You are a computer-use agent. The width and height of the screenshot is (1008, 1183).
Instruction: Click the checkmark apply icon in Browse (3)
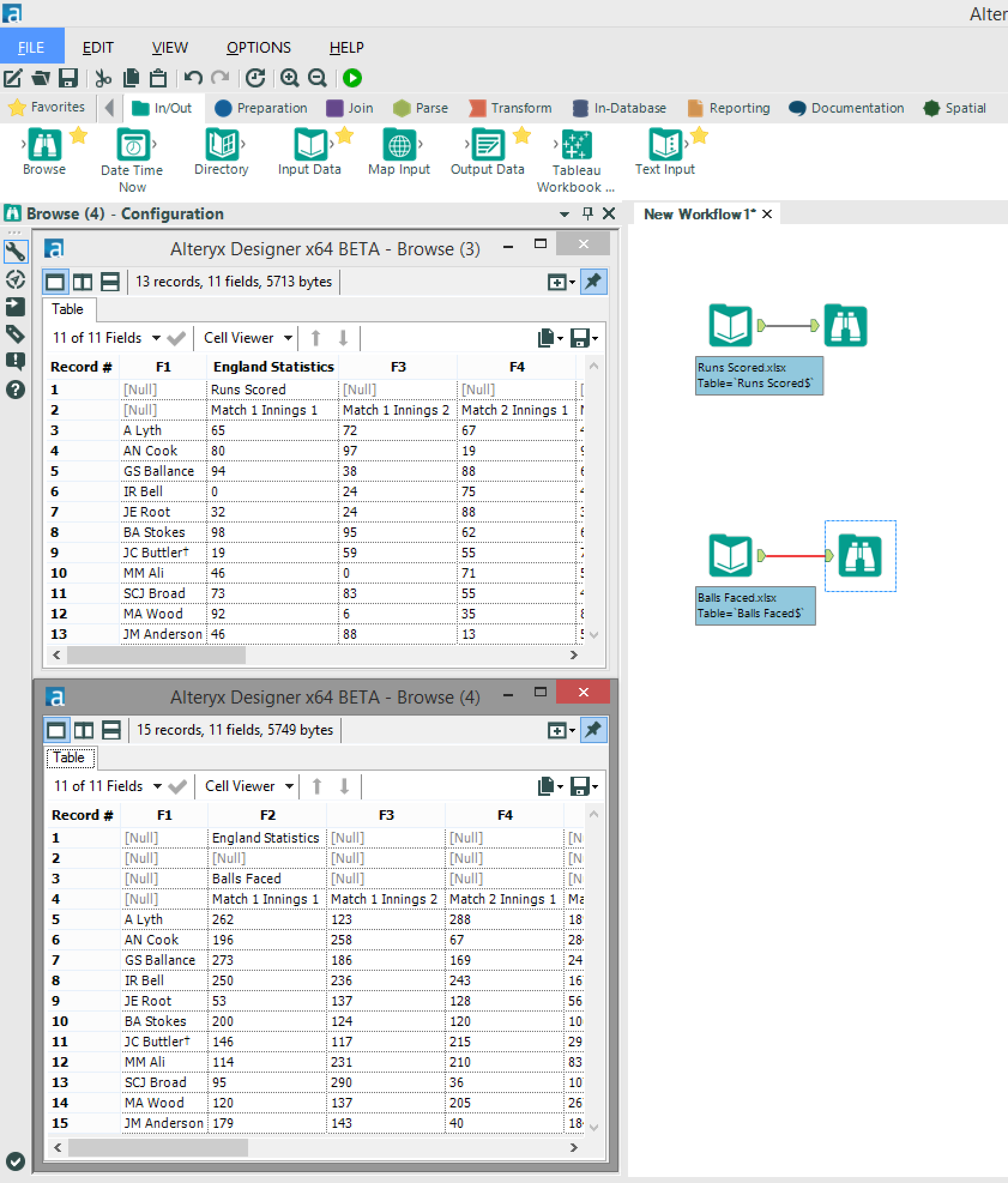tap(176, 338)
